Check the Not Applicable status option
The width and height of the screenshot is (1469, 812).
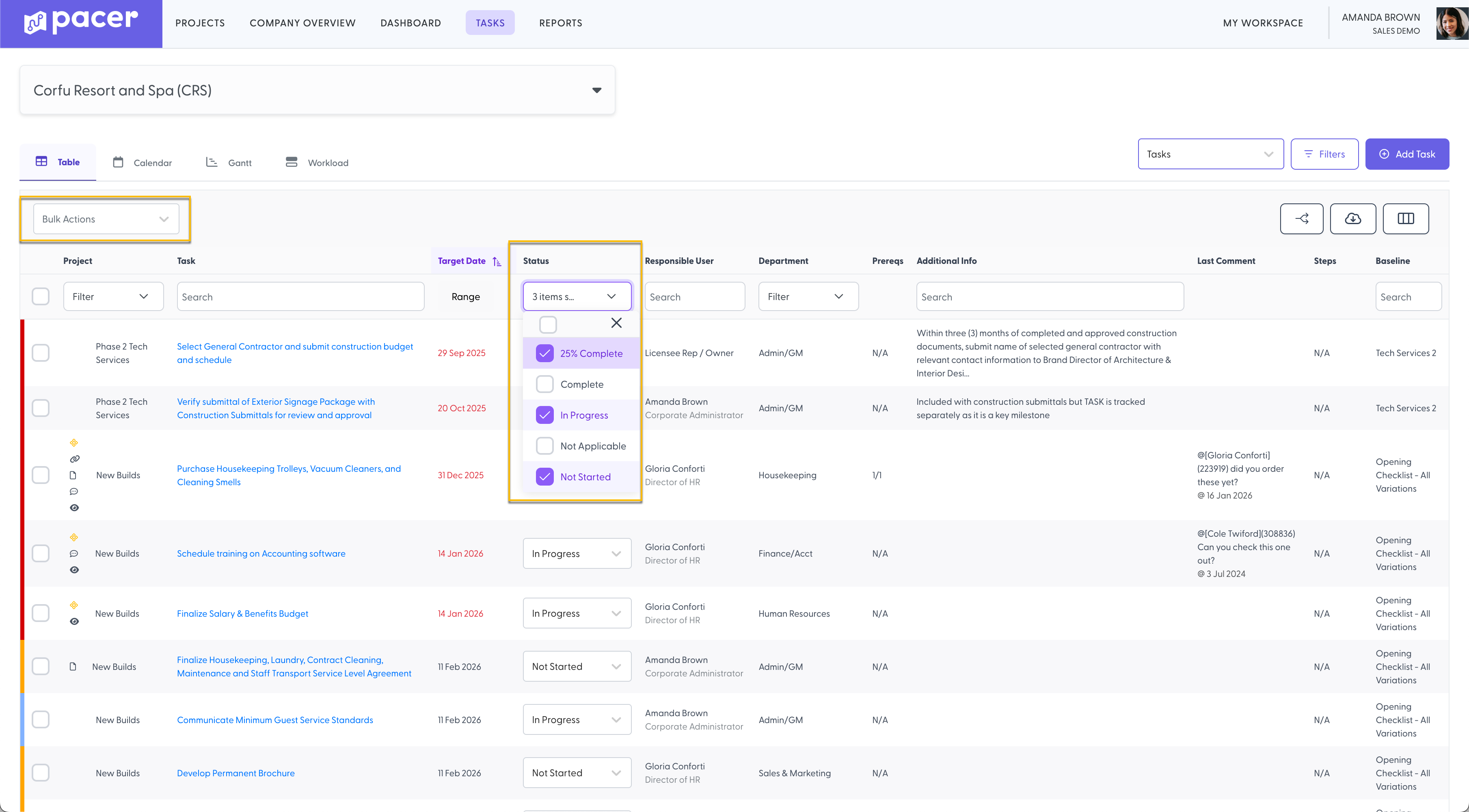[544, 445]
